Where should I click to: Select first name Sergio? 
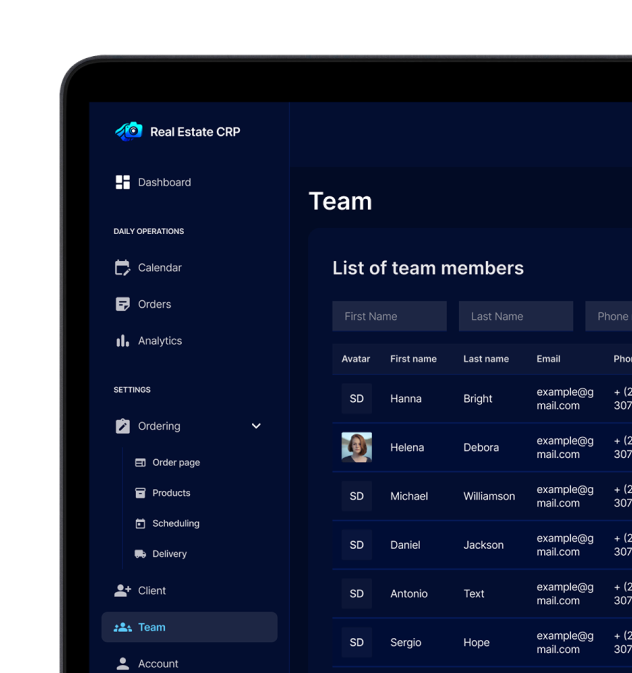406,642
